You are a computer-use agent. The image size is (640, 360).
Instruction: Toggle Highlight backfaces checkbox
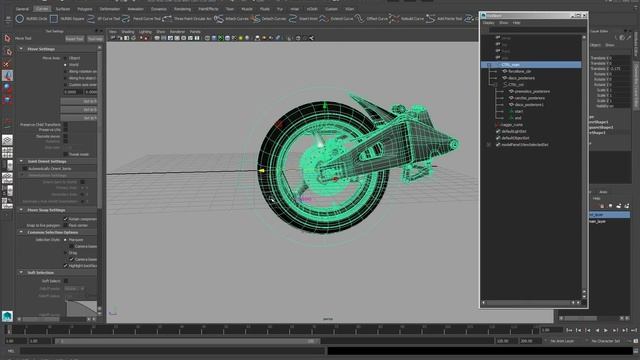point(66,266)
